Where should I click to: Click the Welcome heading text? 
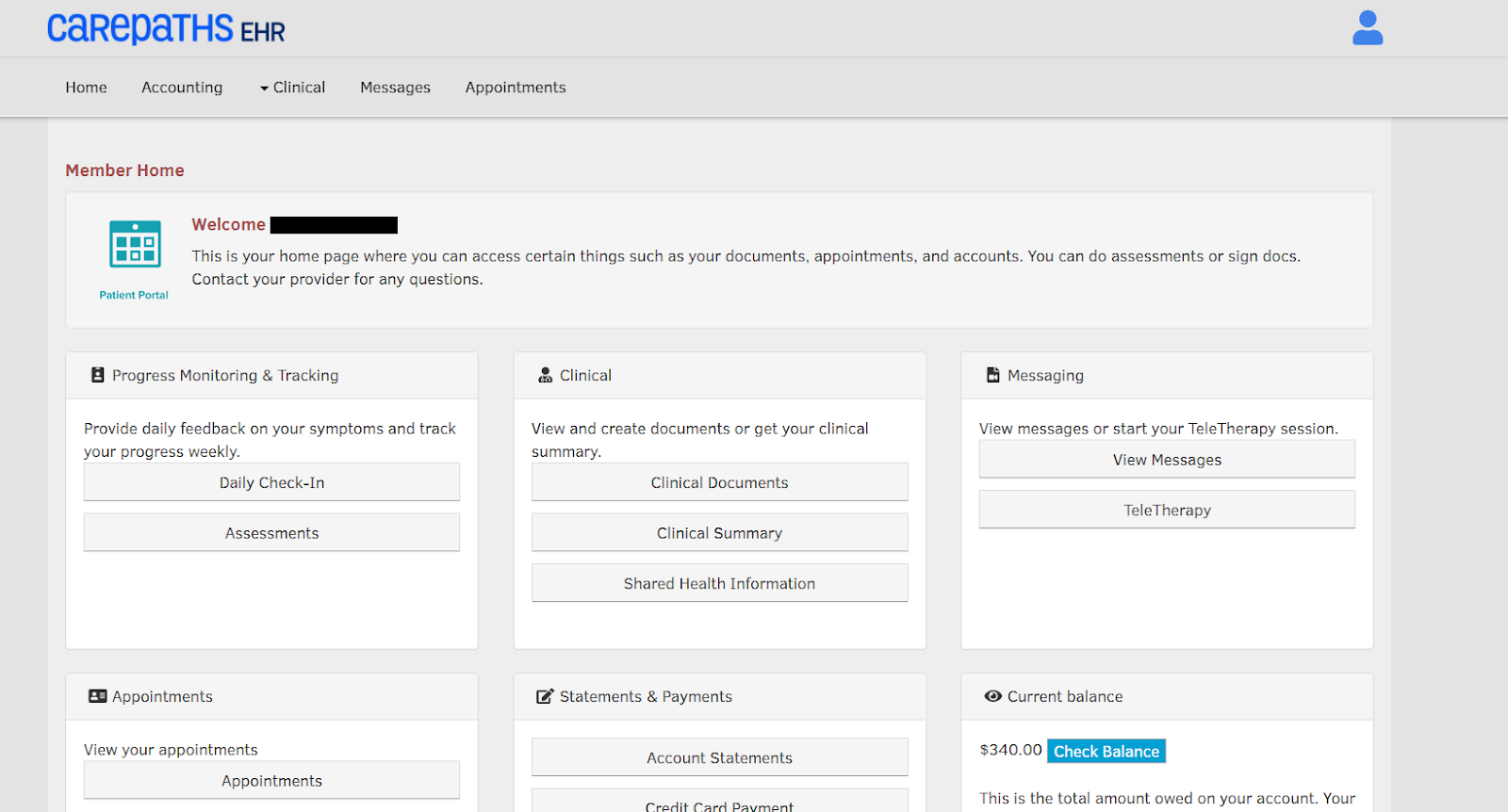pos(228,224)
